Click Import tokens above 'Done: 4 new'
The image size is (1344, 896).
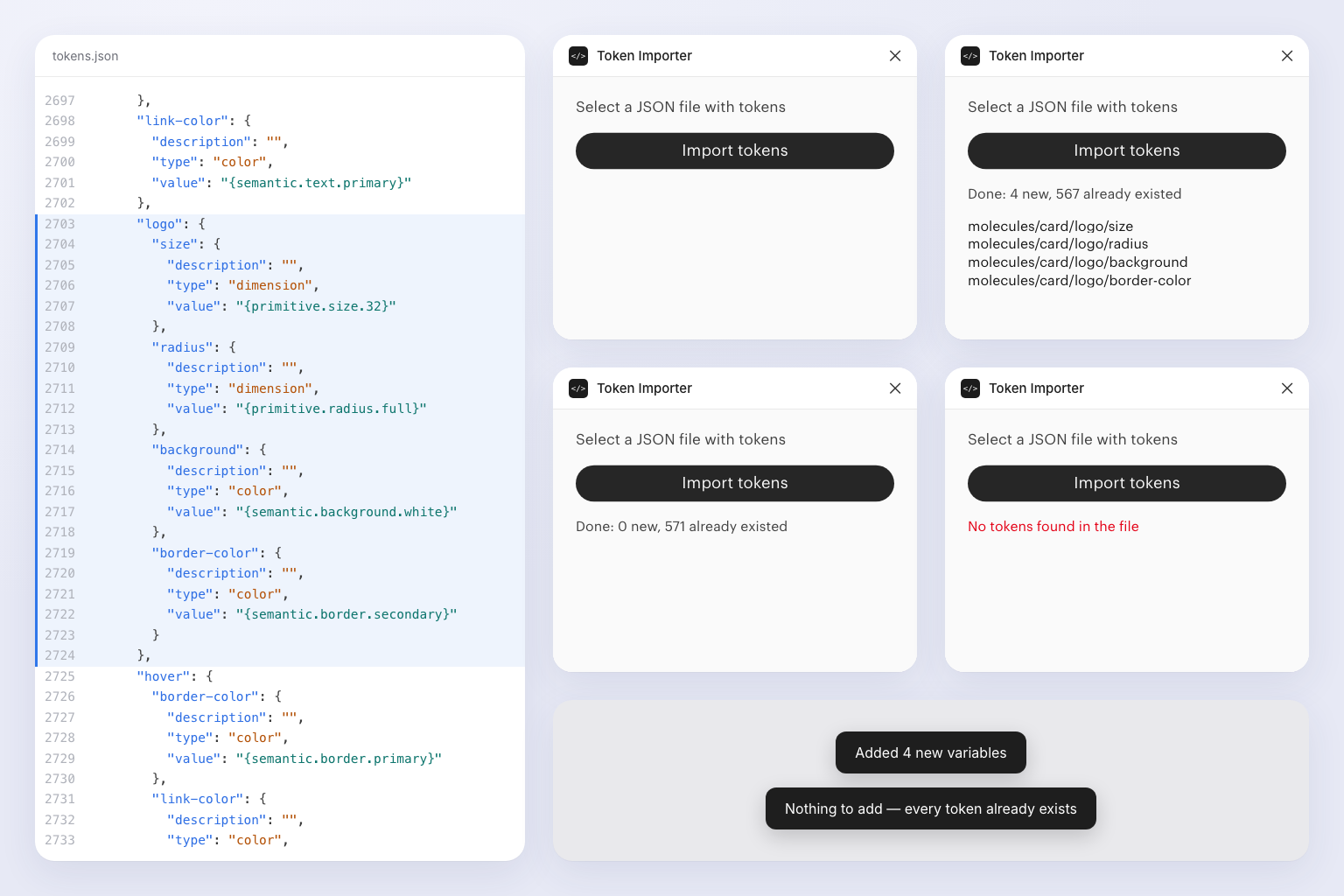tap(1127, 150)
